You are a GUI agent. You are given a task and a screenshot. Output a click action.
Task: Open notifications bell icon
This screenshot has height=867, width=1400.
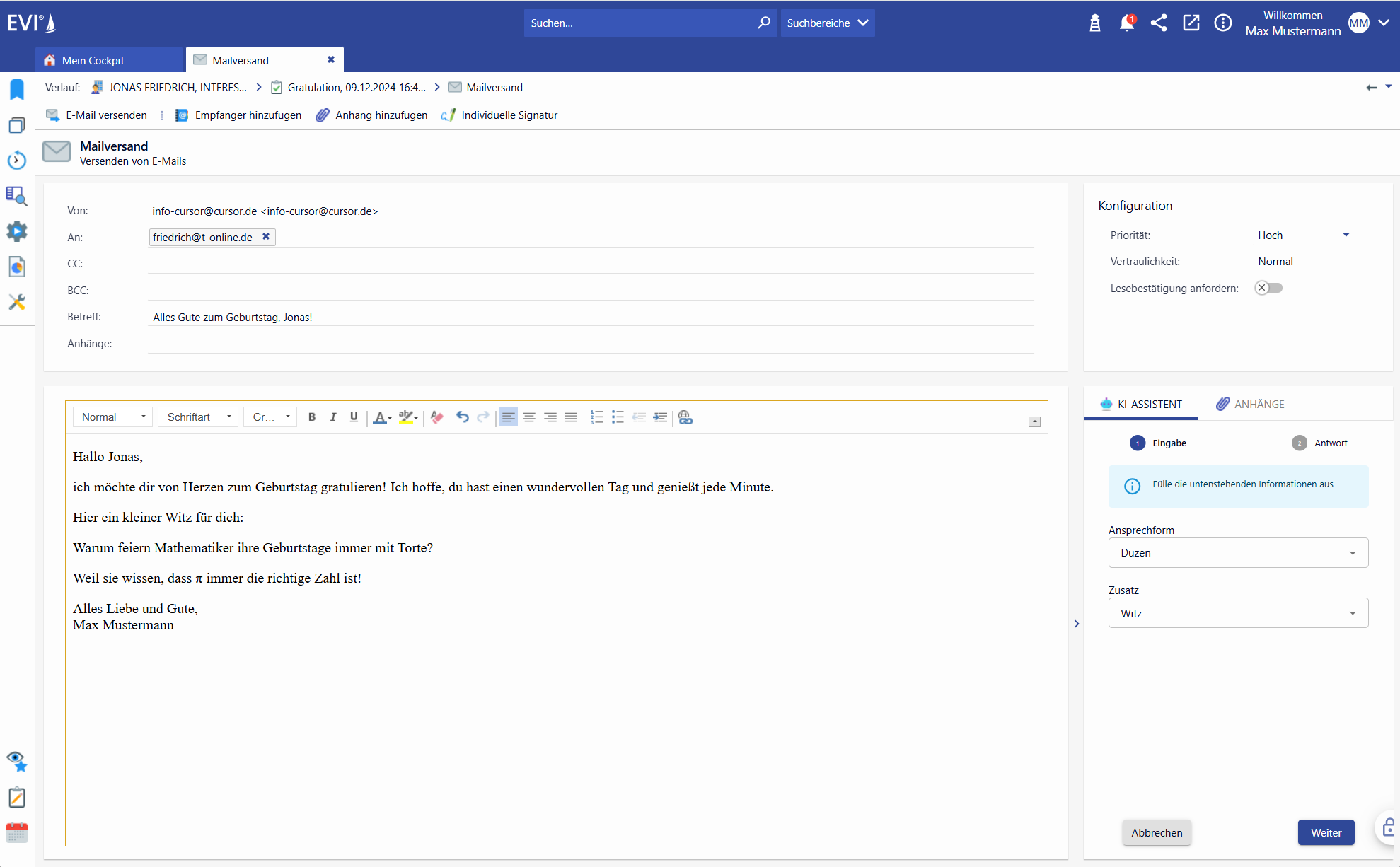pyautogui.click(x=1127, y=23)
